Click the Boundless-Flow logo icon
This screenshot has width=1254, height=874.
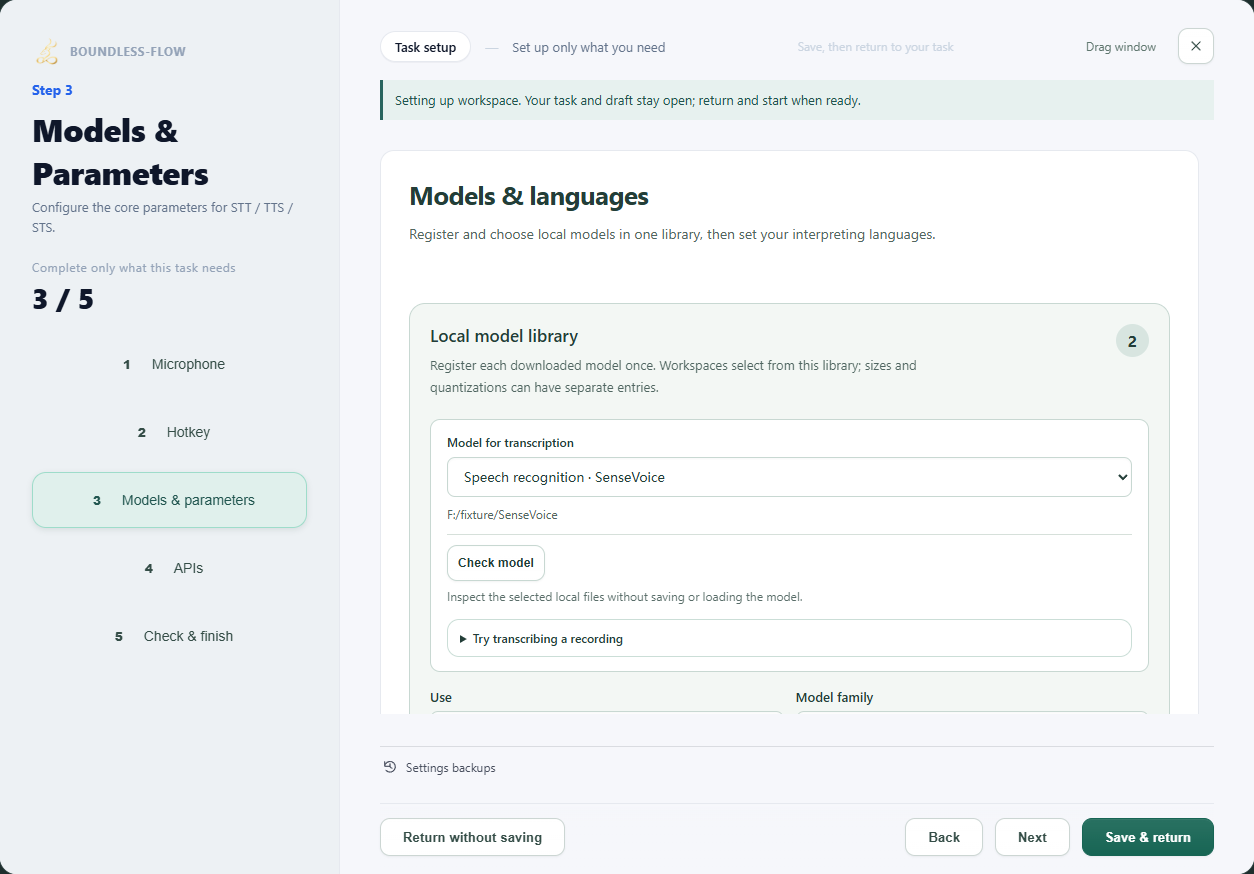[46, 52]
